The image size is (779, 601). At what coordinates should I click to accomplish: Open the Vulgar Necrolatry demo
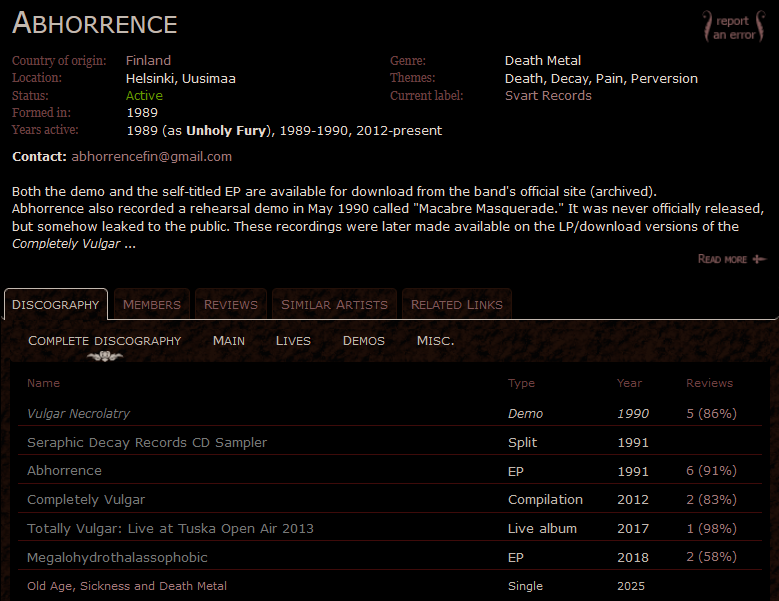tap(78, 413)
